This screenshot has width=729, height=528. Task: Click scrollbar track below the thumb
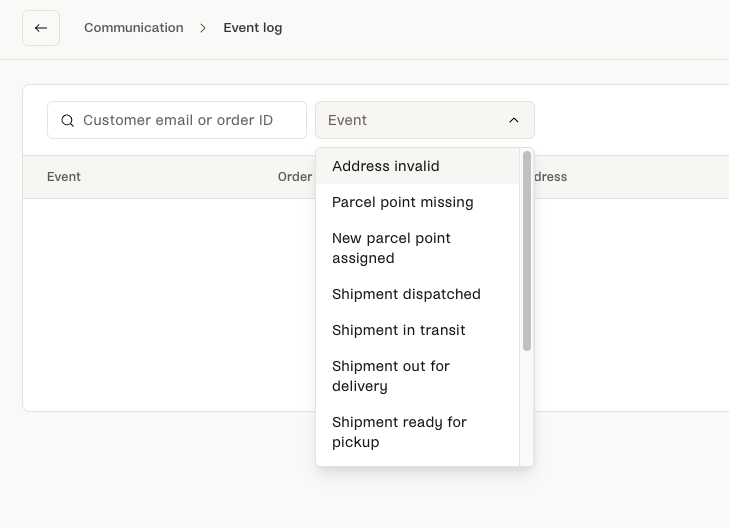(527, 410)
